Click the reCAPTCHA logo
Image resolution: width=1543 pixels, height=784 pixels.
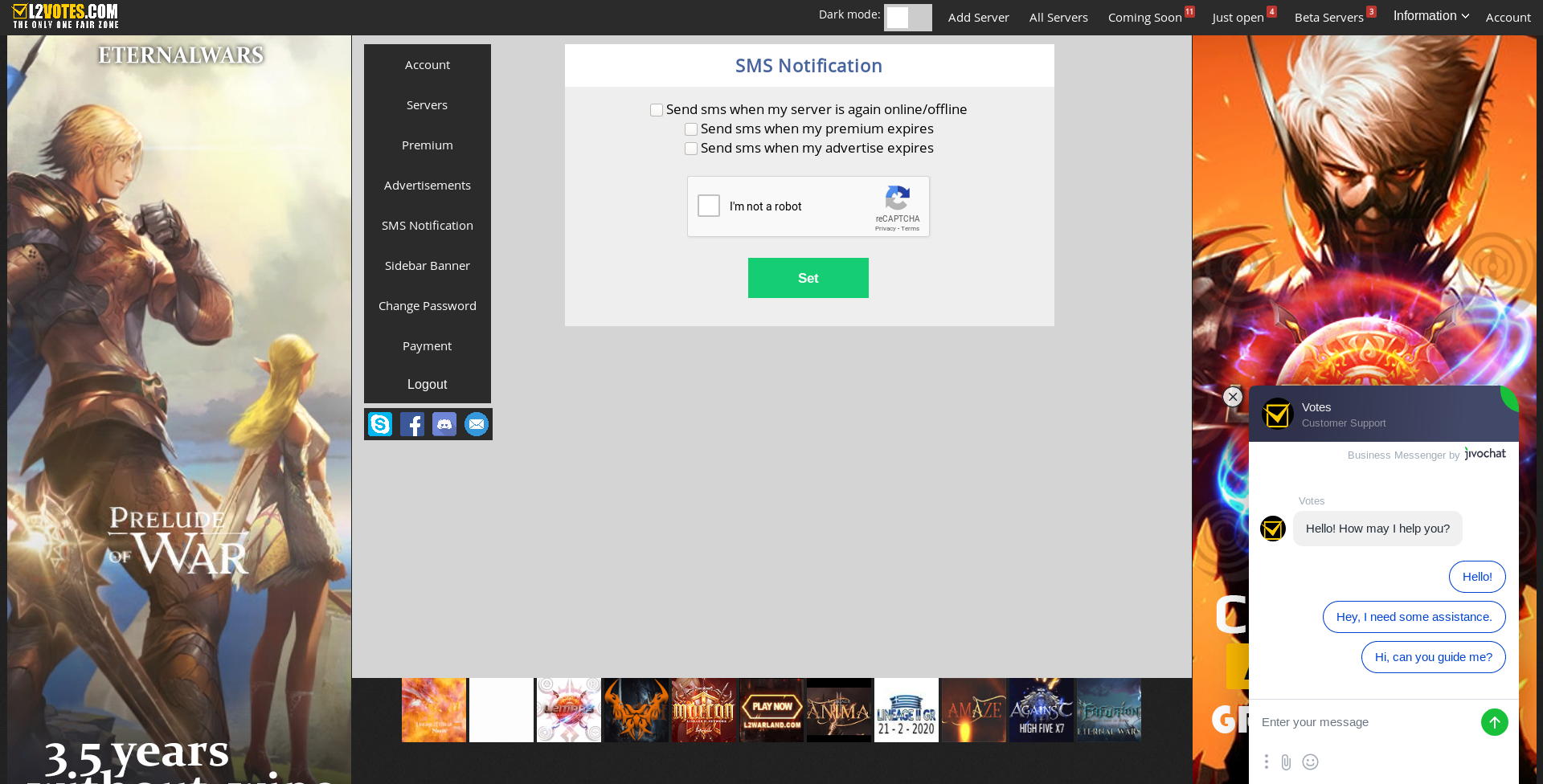click(898, 198)
